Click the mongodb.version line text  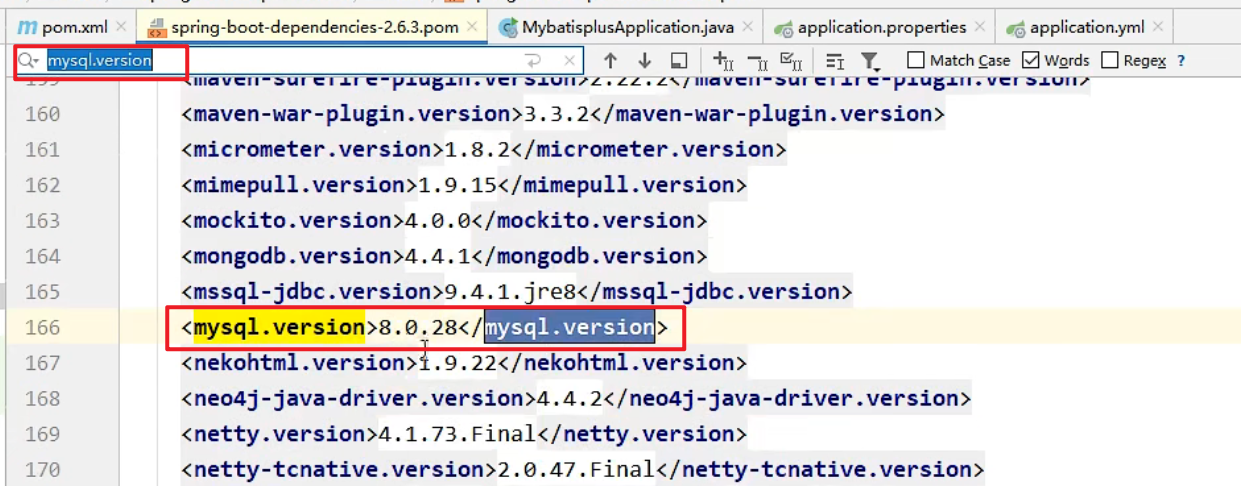click(444, 256)
